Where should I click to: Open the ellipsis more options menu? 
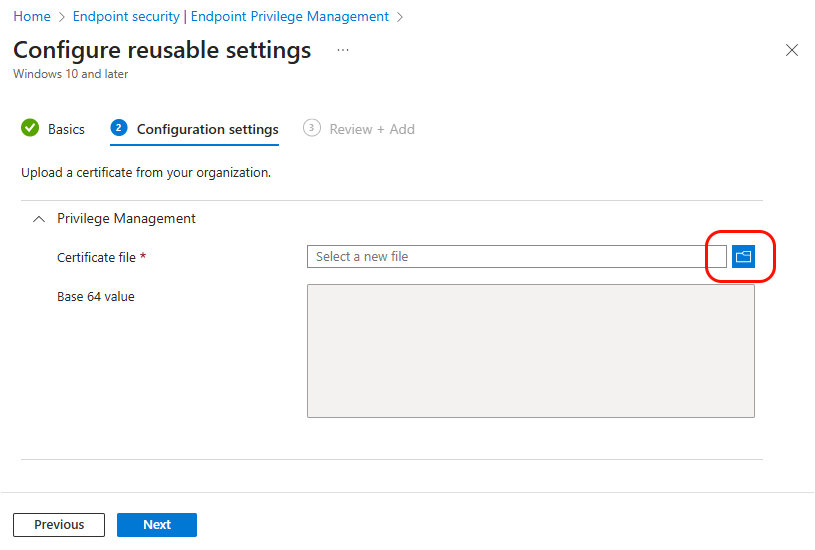pos(343,50)
